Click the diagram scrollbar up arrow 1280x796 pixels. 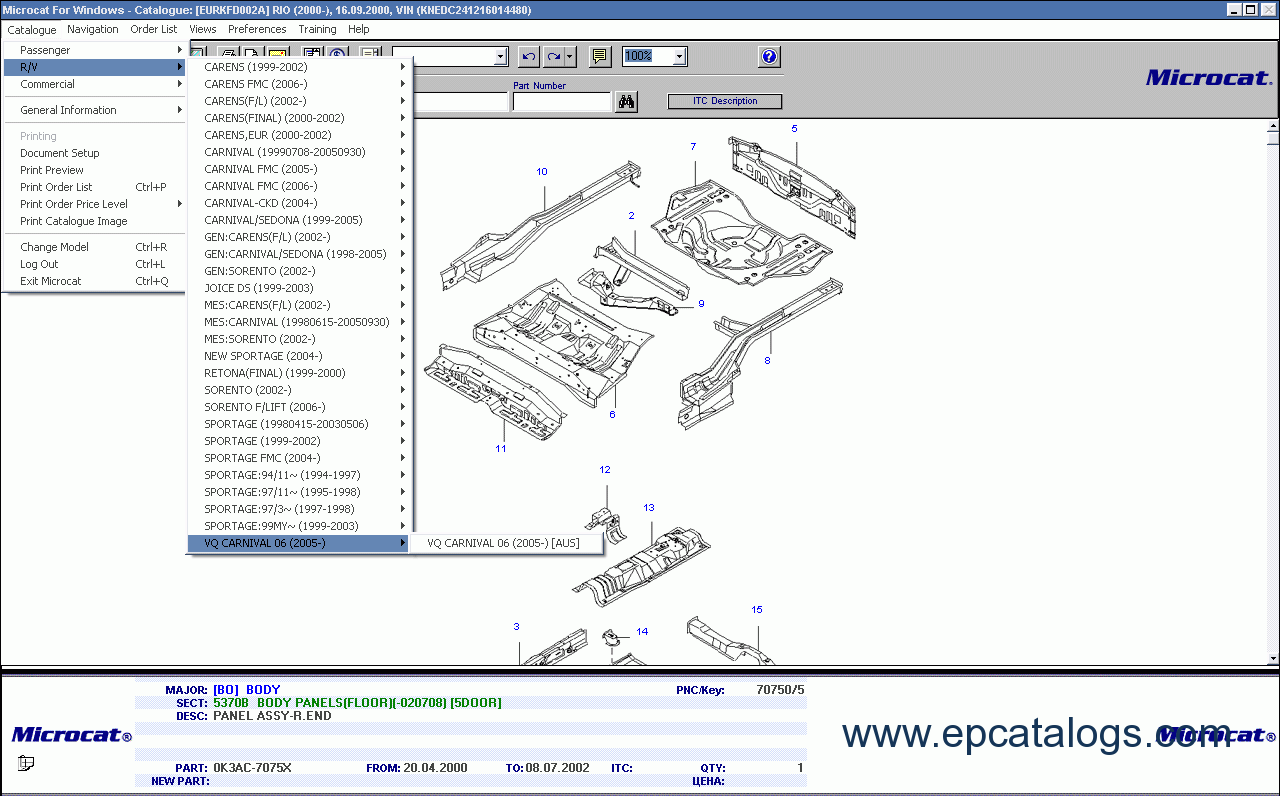[1273, 127]
